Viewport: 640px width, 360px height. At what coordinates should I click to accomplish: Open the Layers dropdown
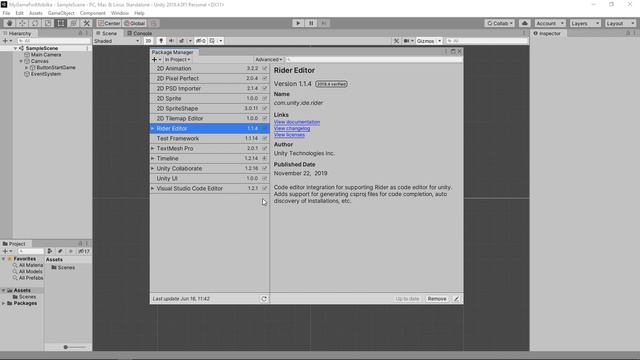(585, 23)
